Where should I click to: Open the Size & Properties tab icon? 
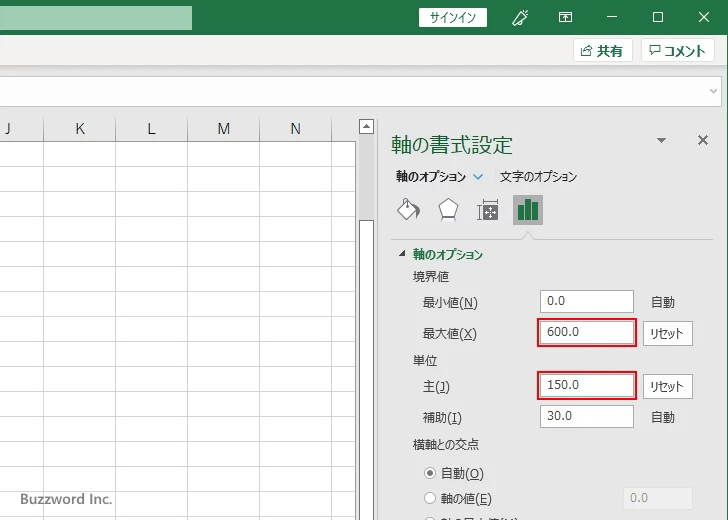(488, 210)
